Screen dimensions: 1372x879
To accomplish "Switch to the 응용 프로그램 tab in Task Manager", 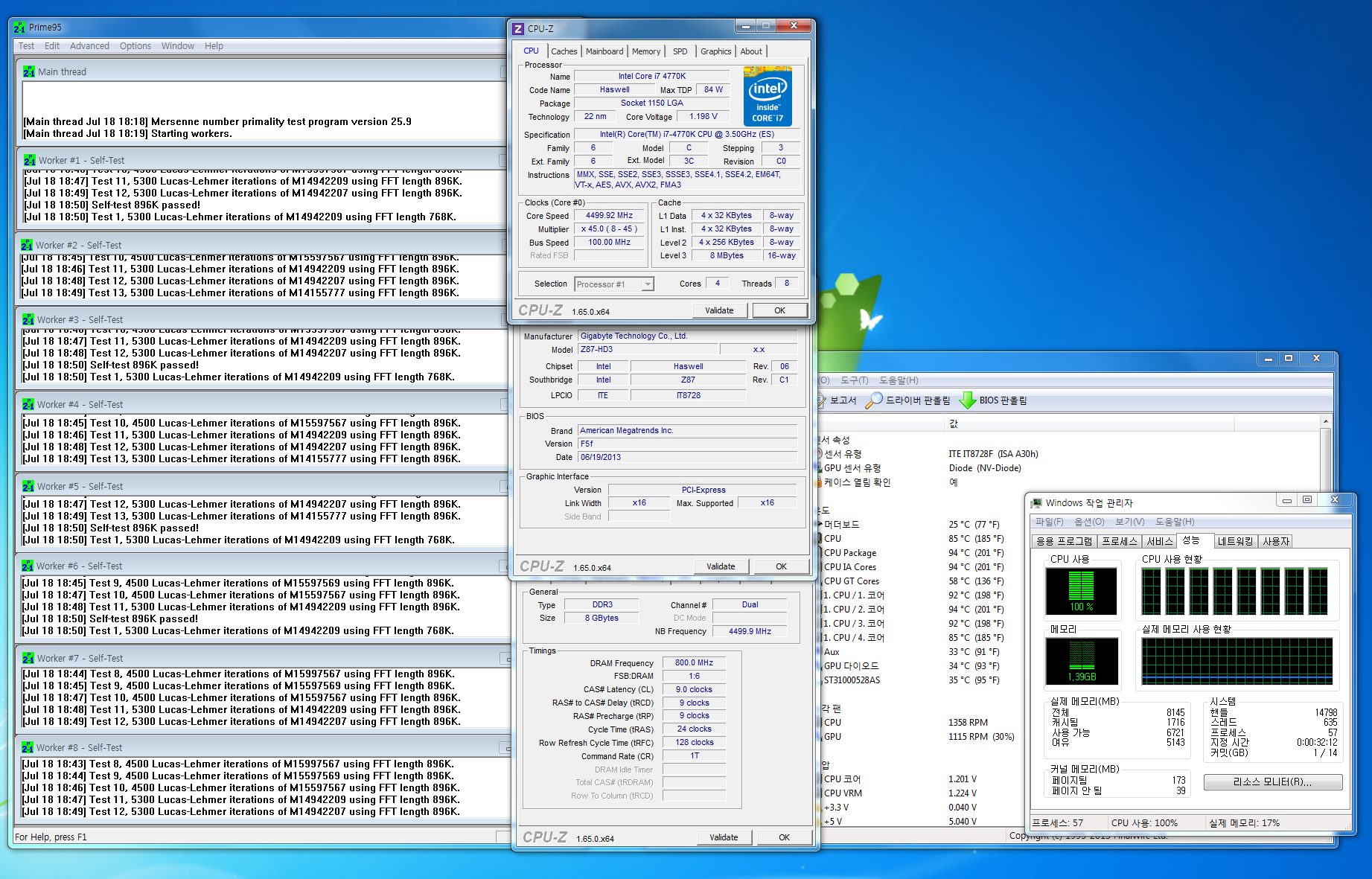I will pos(1065,541).
